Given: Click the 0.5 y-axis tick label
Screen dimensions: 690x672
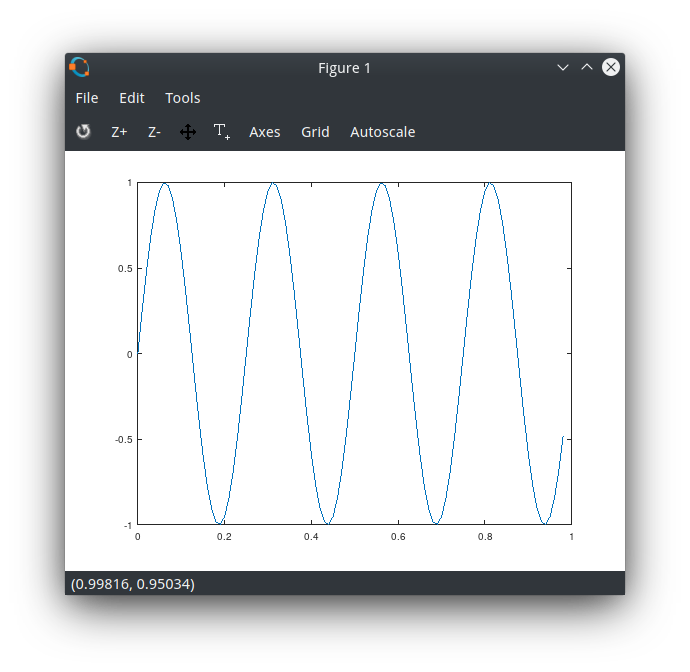Looking at the screenshot, I should [125, 268].
